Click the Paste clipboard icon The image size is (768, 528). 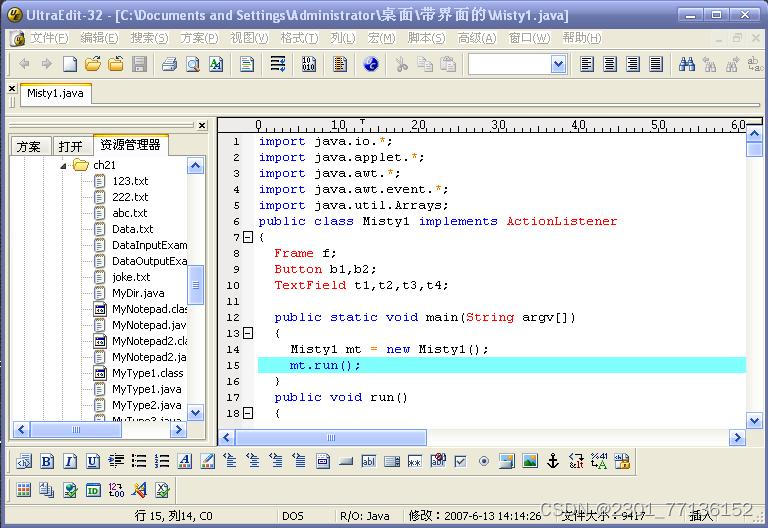point(448,64)
